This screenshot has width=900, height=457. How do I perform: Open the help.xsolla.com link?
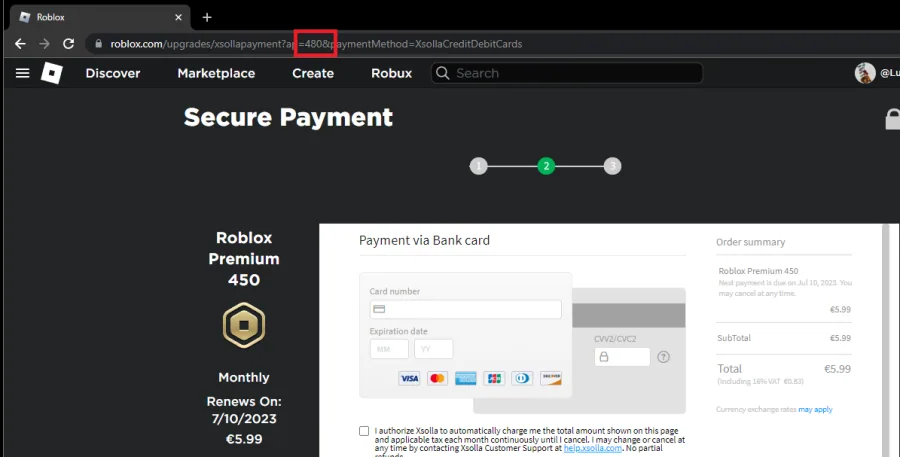pos(592,448)
